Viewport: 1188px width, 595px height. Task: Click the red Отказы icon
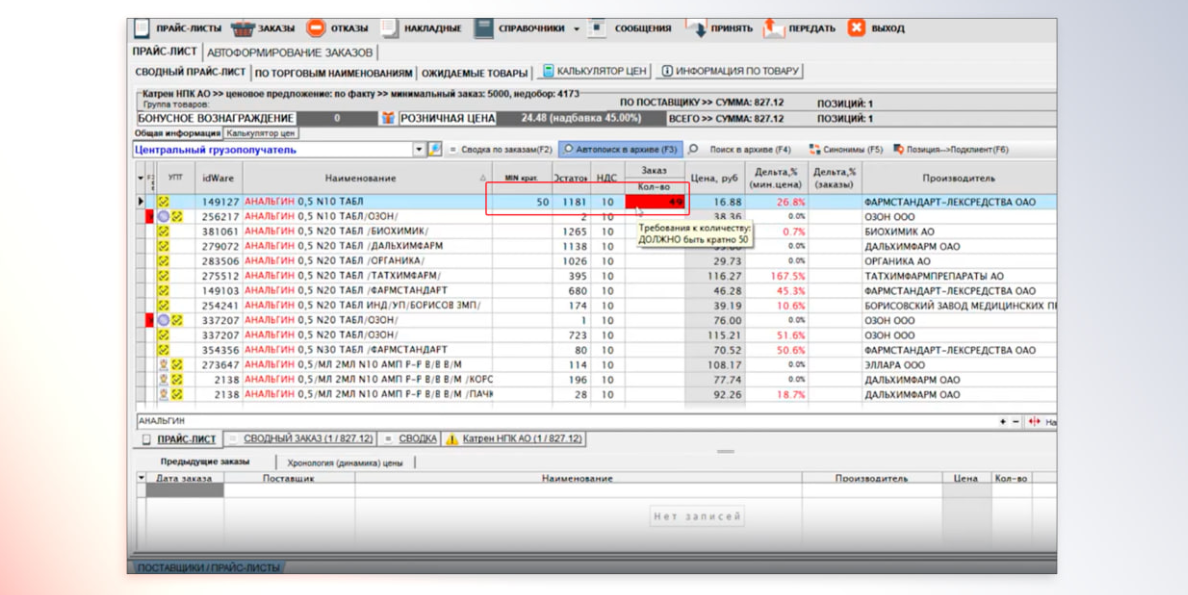(x=316, y=29)
